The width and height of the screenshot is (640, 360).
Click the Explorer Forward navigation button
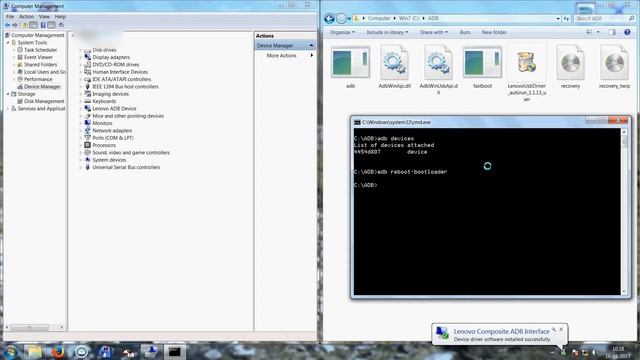(x=341, y=18)
